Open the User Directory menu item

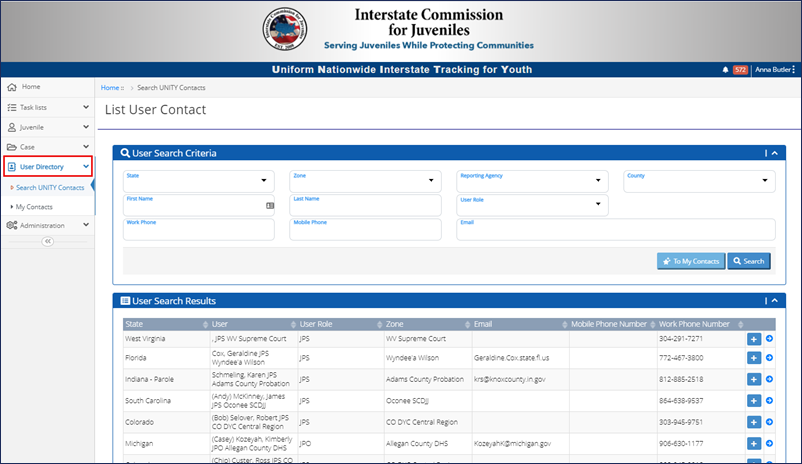(48, 167)
